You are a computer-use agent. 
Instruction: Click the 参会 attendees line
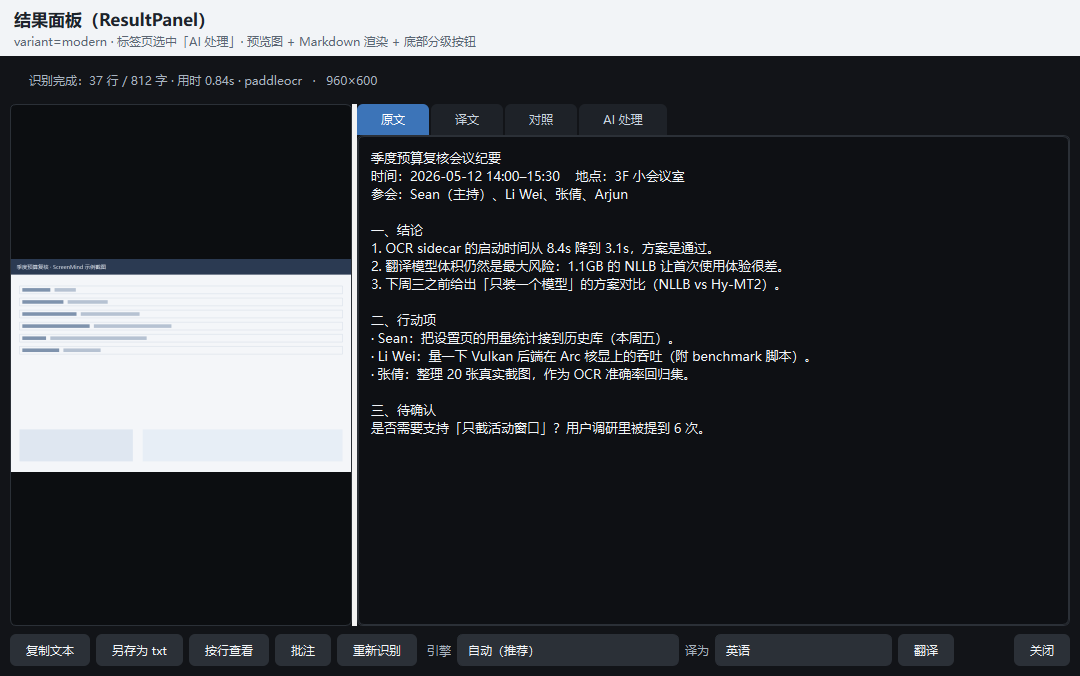click(x=499, y=194)
